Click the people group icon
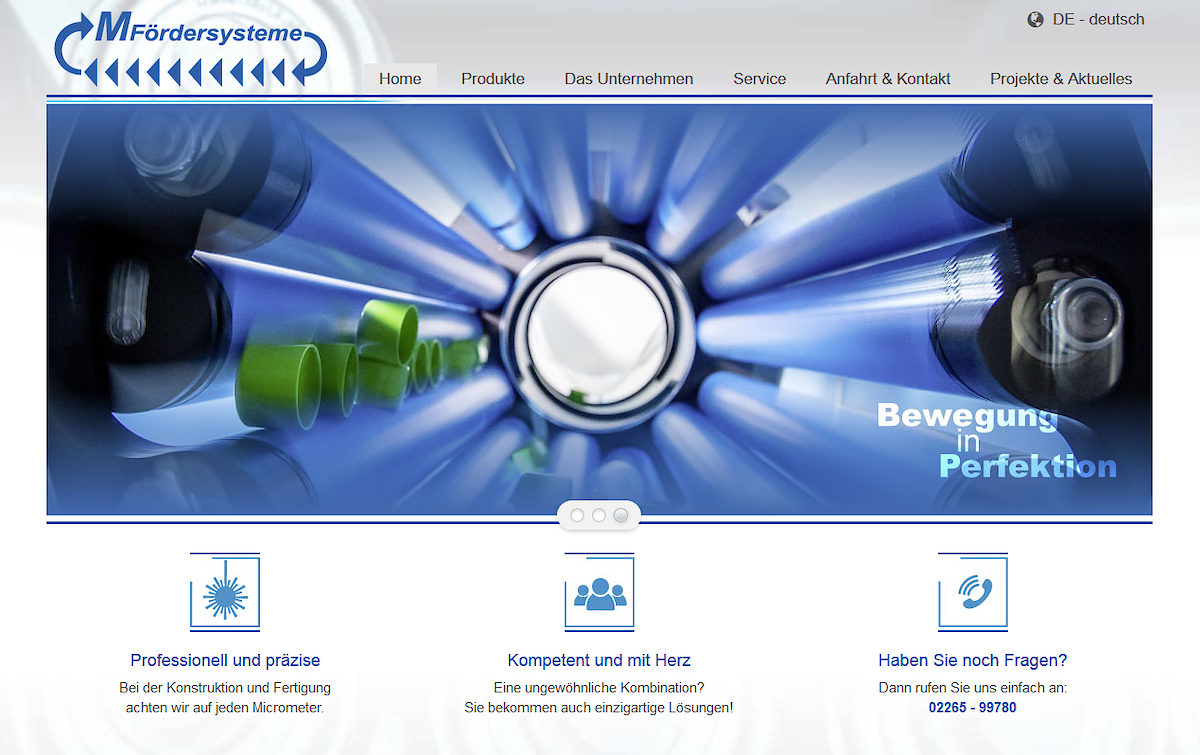The image size is (1200, 755). pos(599,593)
